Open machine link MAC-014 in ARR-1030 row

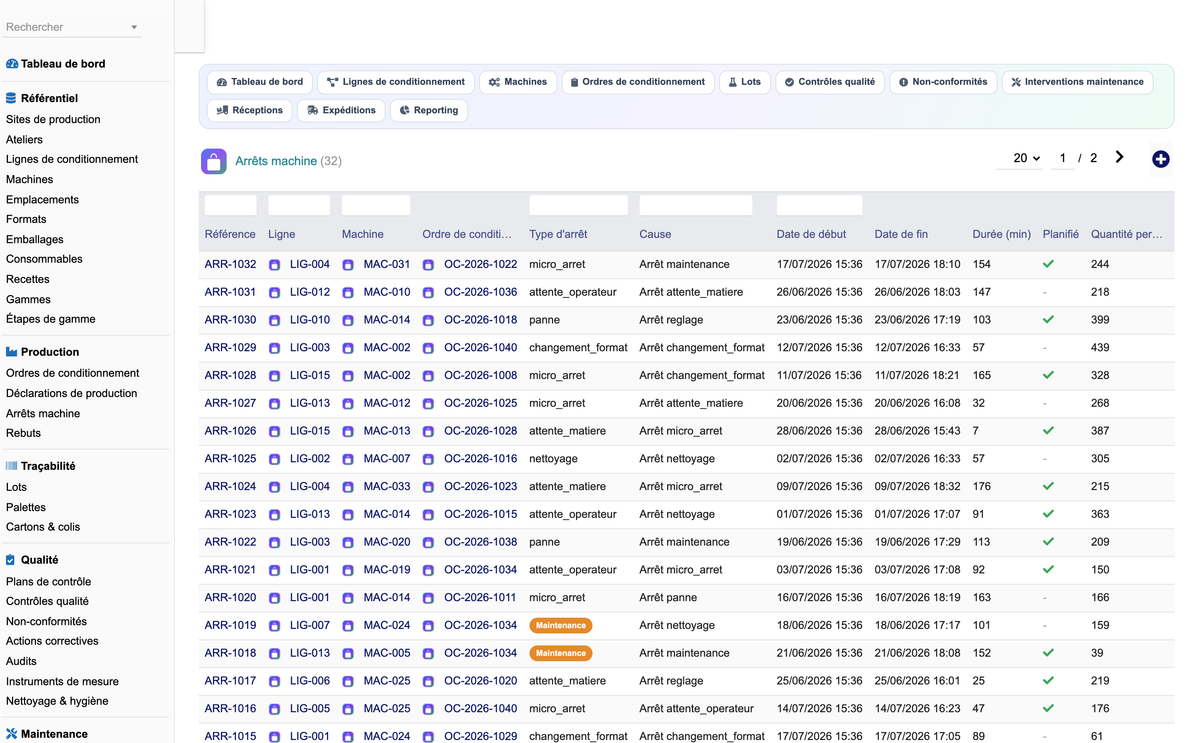click(387, 320)
